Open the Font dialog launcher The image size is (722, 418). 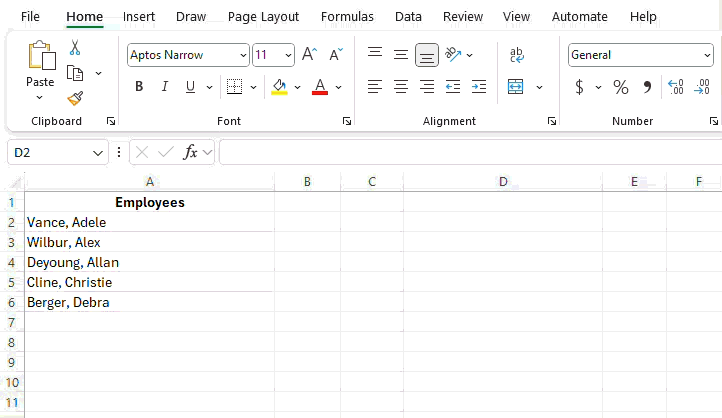tap(347, 121)
